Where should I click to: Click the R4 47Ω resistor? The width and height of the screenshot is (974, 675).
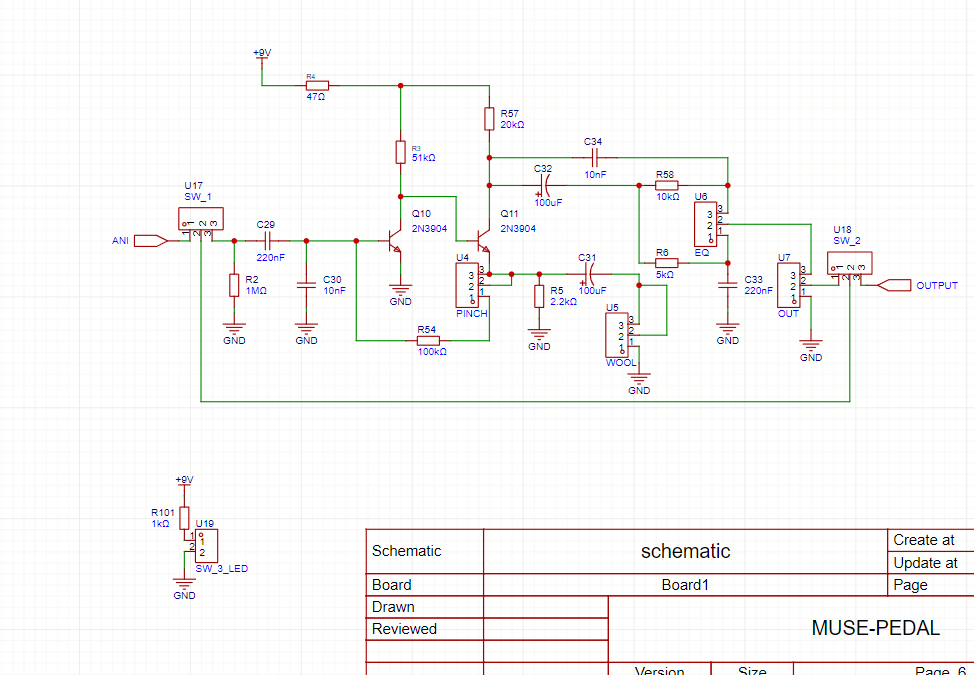coord(316,85)
